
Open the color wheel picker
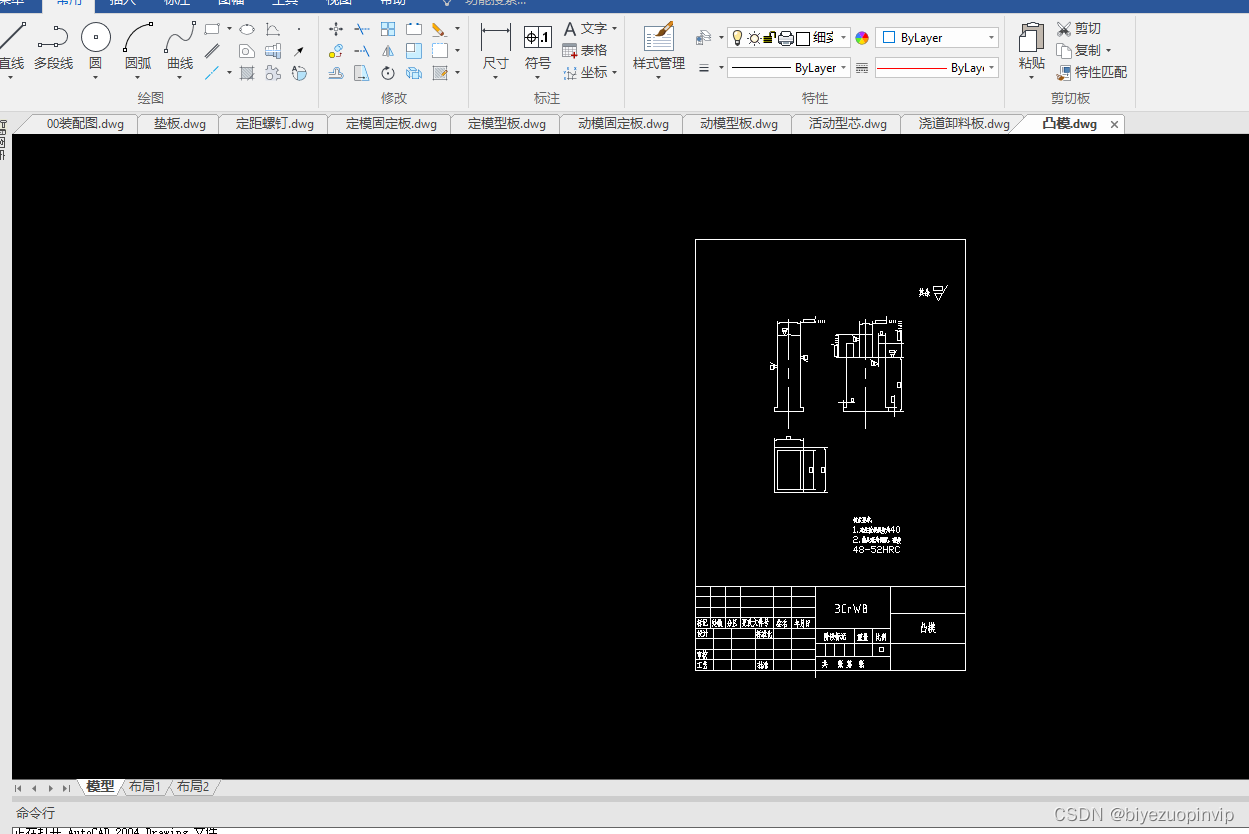coord(862,38)
